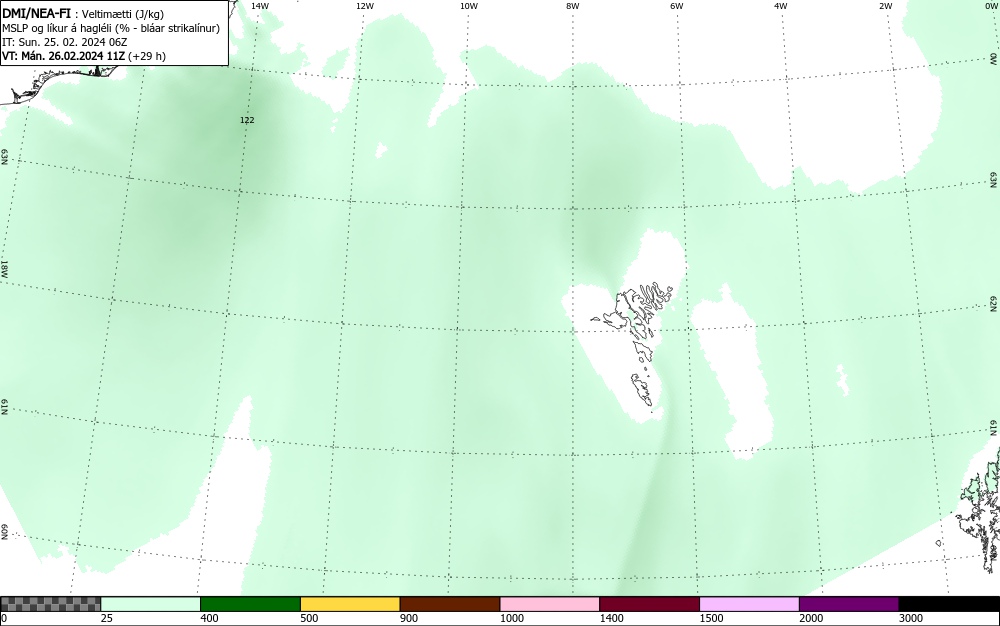Click the purple 2000–3000 legend swatch
The height and width of the screenshot is (626, 1000).
(849, 604)
